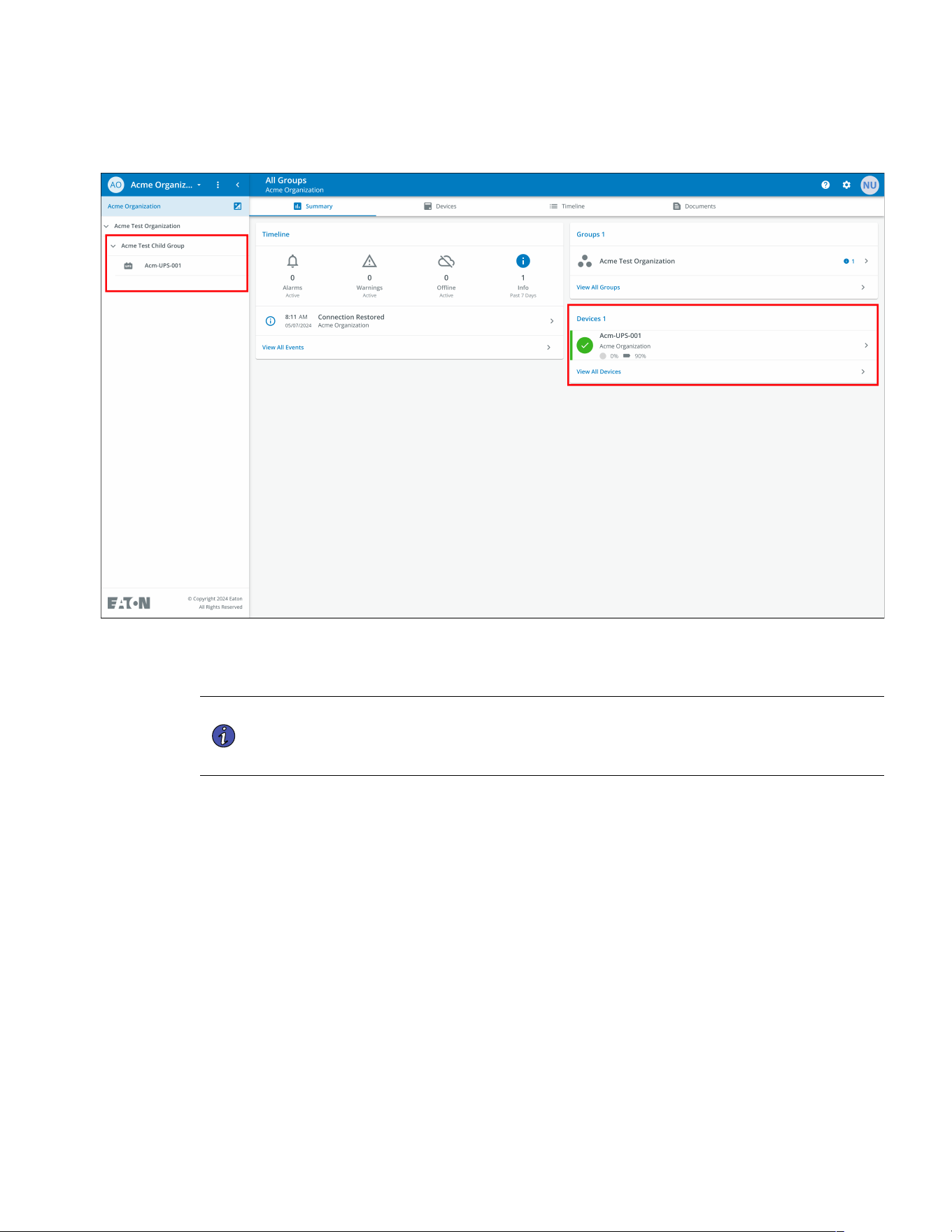The image size is (952, 1232).
Task: Click the group icon beside Acme Test Organization
Action: (585, 261)
